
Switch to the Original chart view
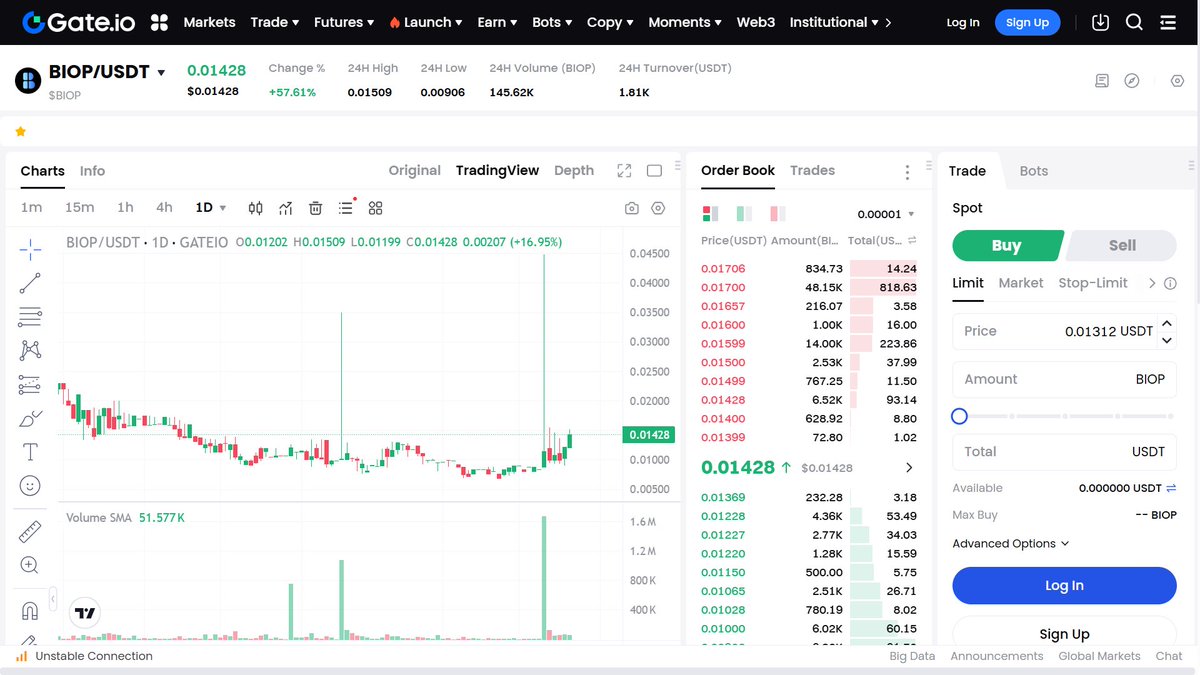[415, 171]
